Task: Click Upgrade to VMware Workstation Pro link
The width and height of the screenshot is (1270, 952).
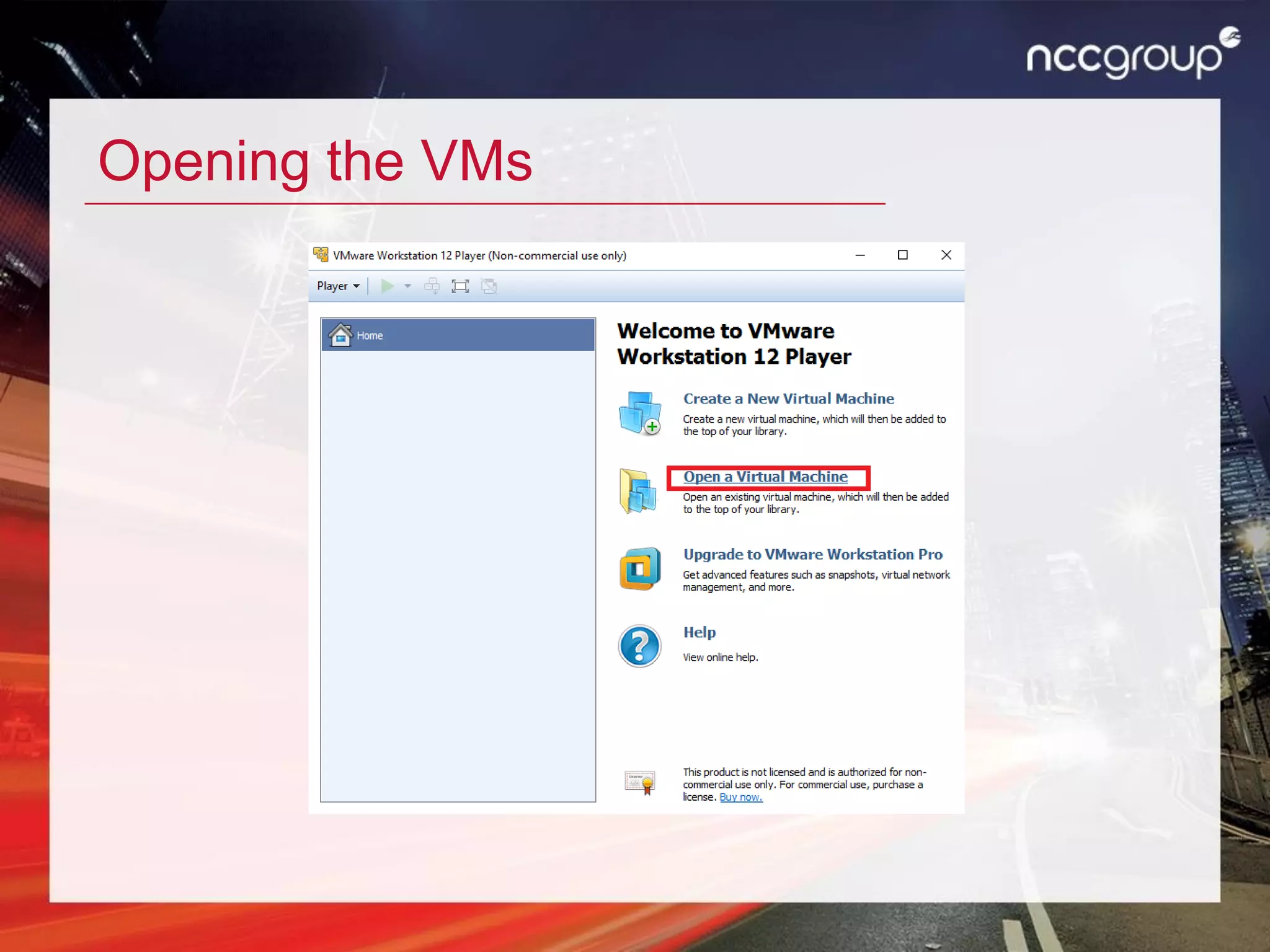Action: tap(812, 554)
